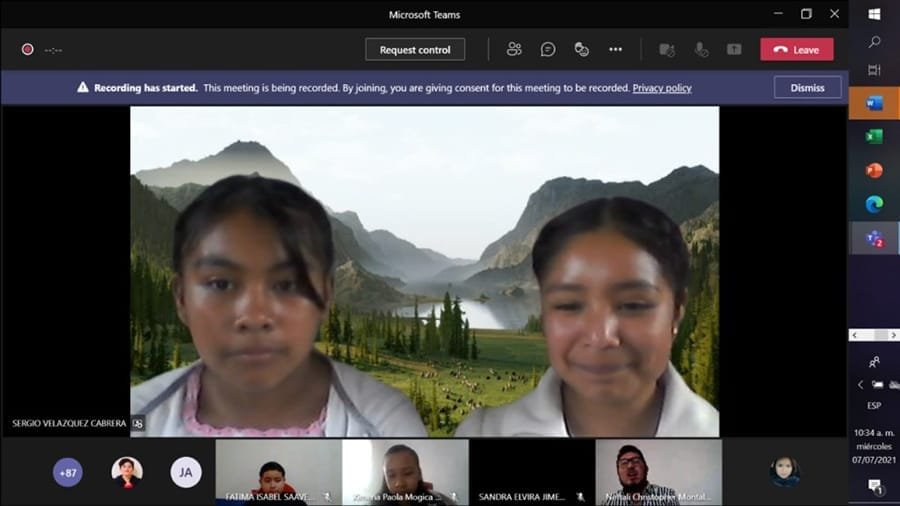Show hidden system tray icons

[860, 385]
